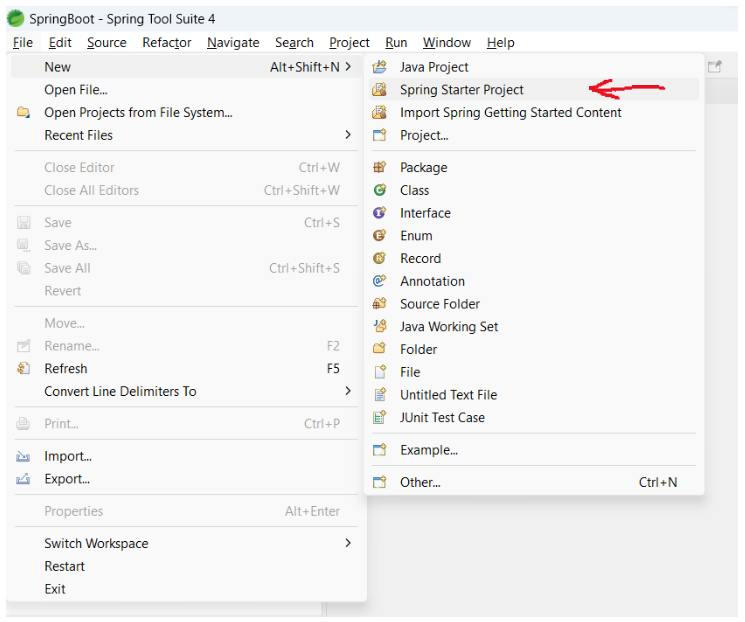Click the Source Folder icon
Screen dimensions: 745x622
pos(379,304)
